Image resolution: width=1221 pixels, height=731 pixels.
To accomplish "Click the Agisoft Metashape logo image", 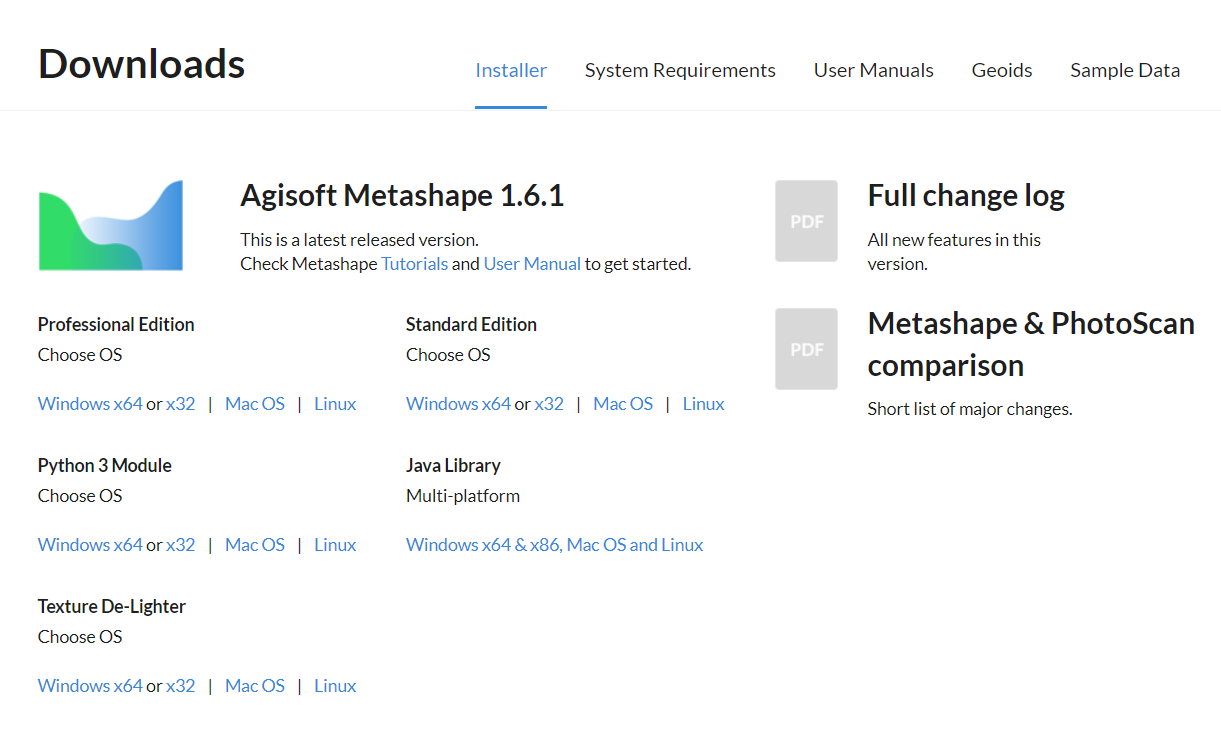I will click(111, 225).
